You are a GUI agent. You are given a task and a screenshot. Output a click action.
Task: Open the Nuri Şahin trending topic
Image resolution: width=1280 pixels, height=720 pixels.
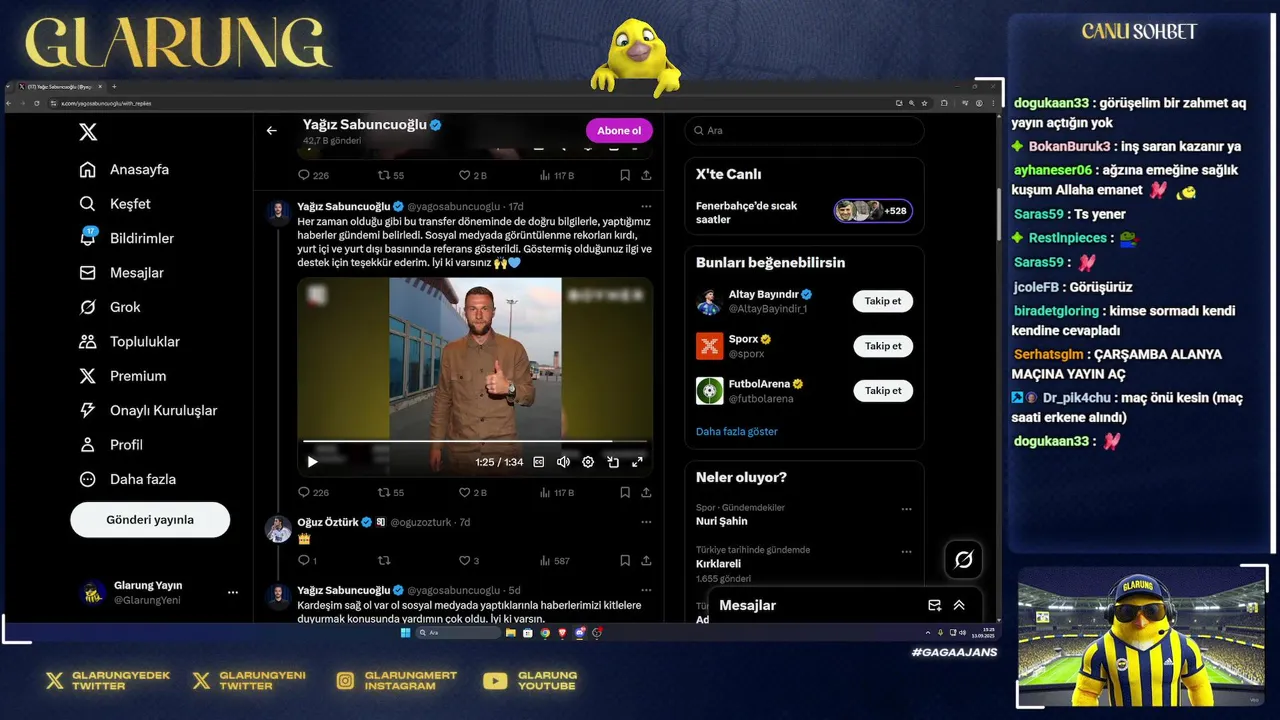[722, 521]
